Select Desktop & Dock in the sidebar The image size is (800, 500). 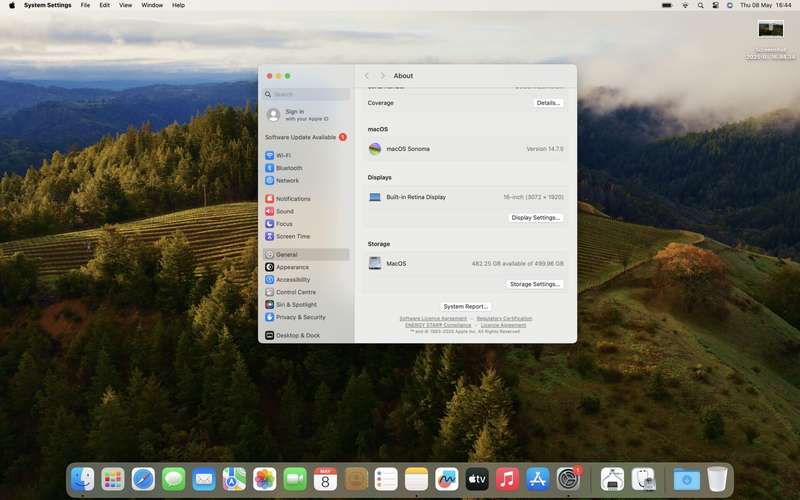[x=306, y=335]
